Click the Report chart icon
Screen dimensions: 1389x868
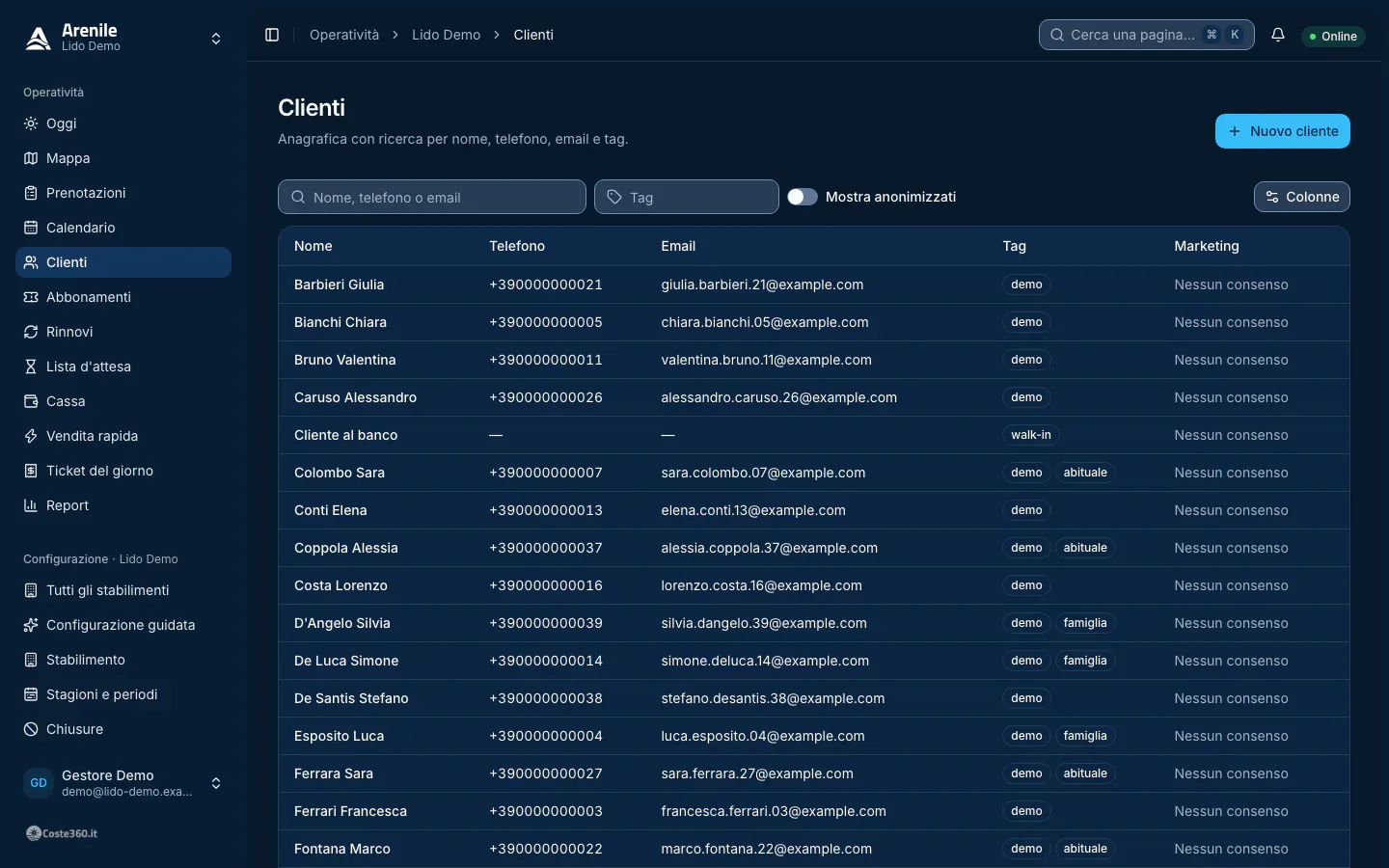click(31, 505)
